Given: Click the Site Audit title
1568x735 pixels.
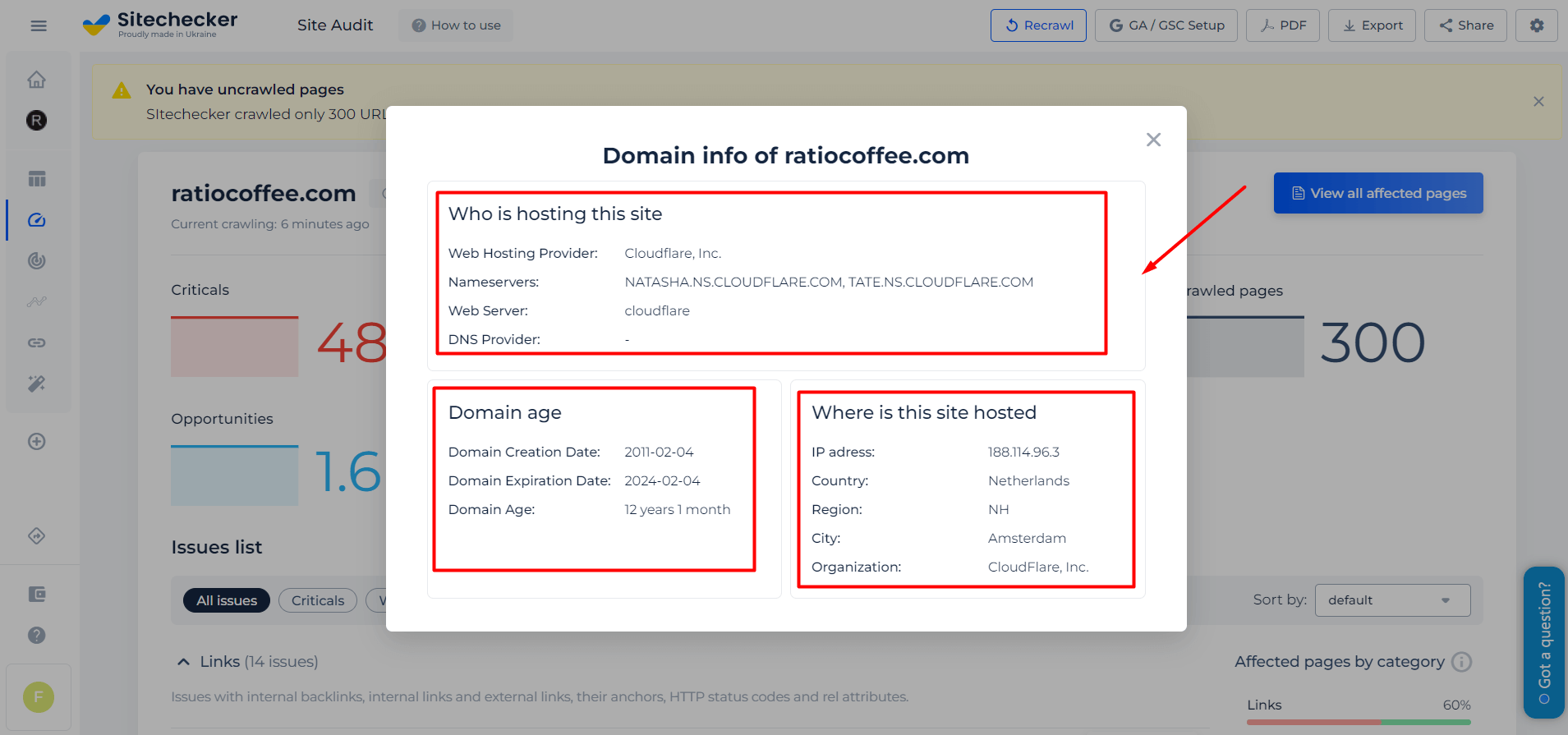Looking at the screenshot, I should [335, 25].
